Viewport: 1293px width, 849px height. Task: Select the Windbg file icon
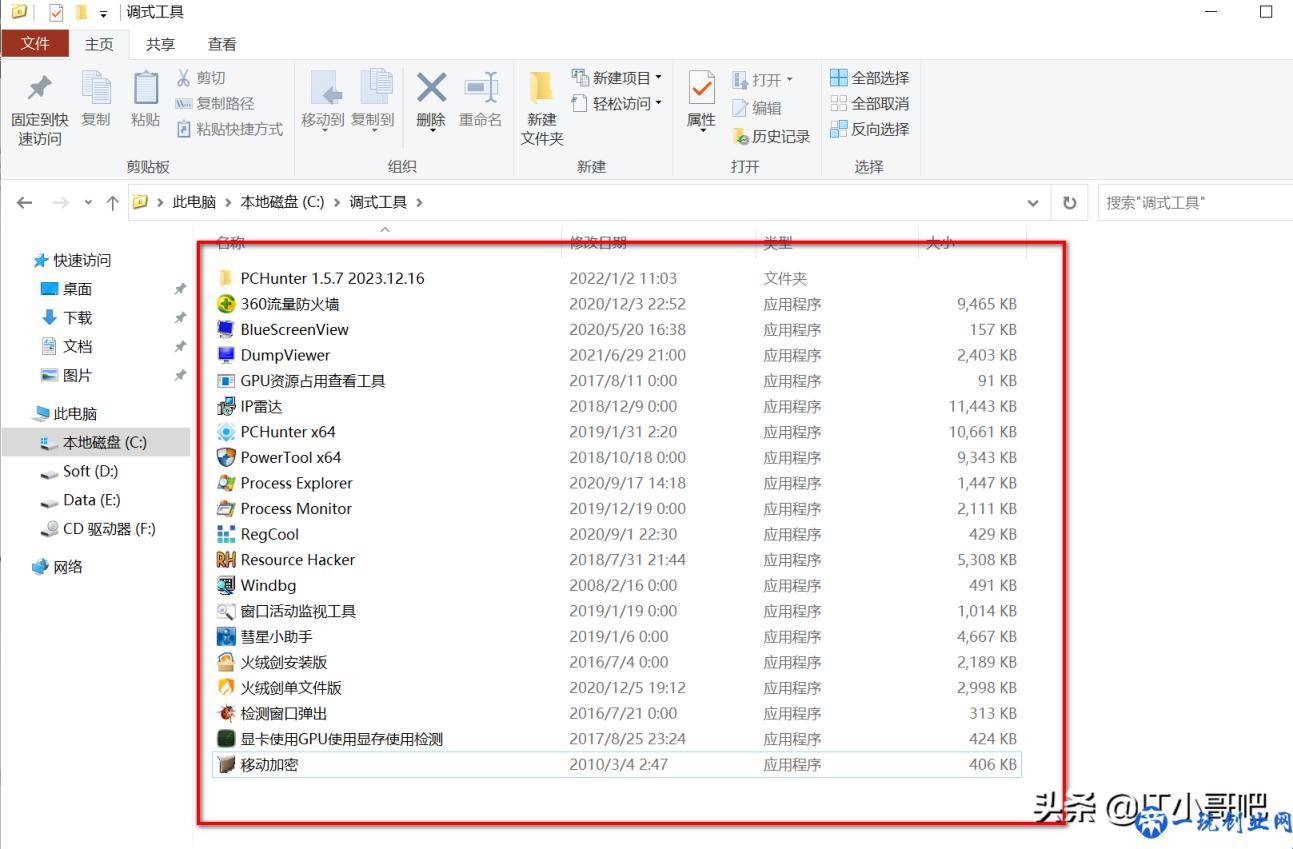tap(226, 585)
